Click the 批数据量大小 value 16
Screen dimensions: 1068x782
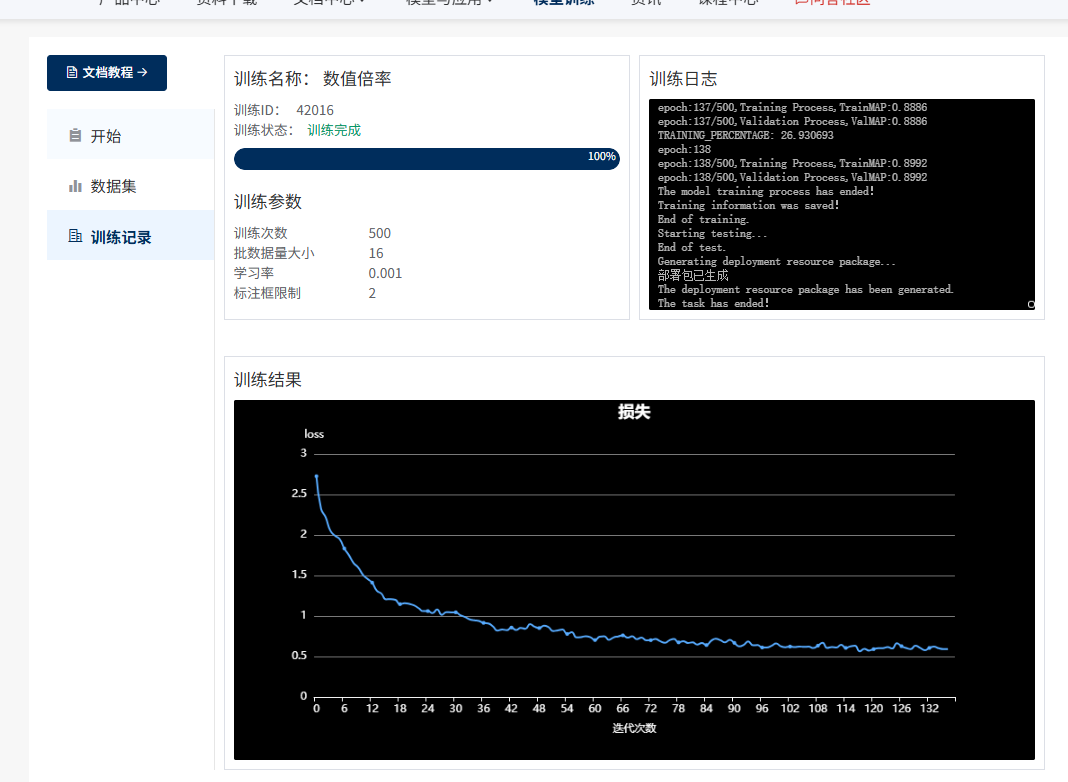[376, 253]
